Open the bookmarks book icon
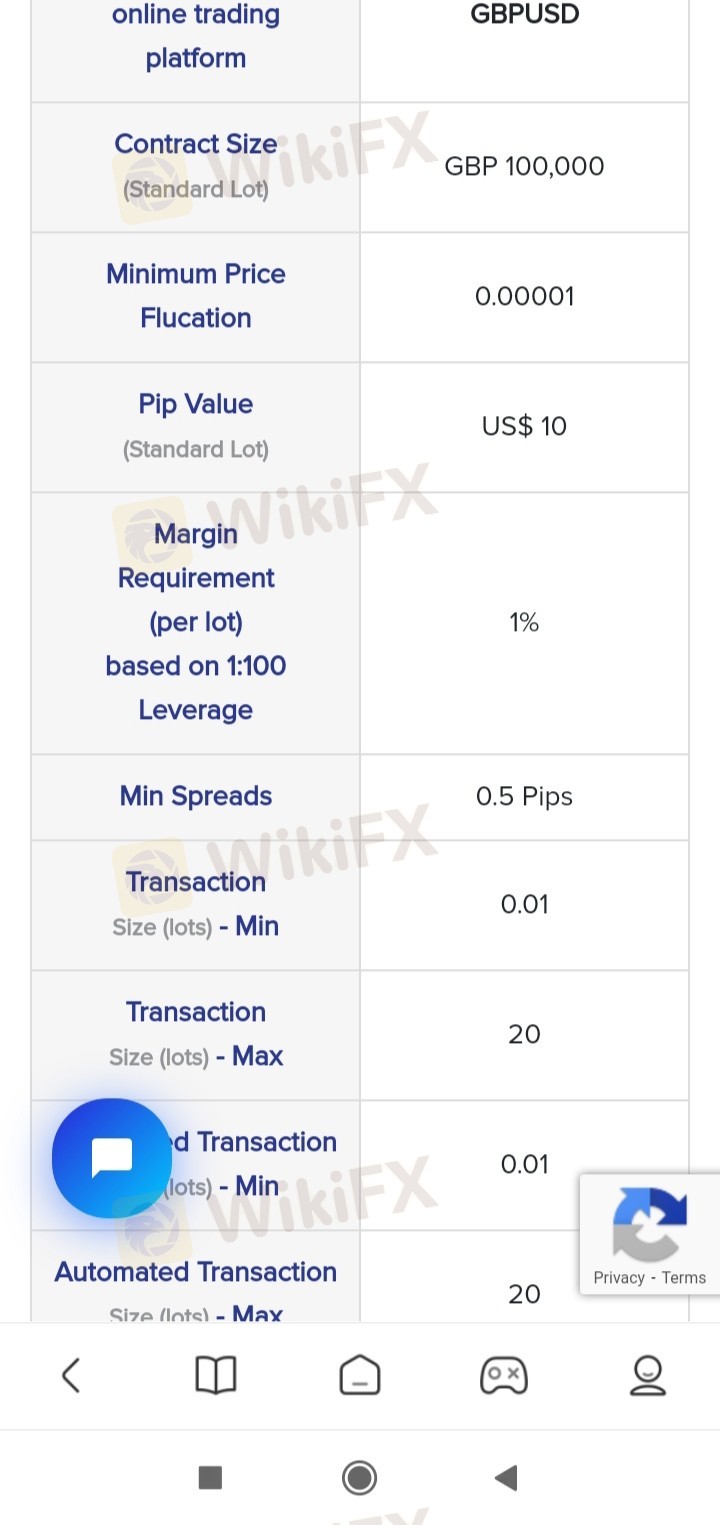 point(215,1376)
